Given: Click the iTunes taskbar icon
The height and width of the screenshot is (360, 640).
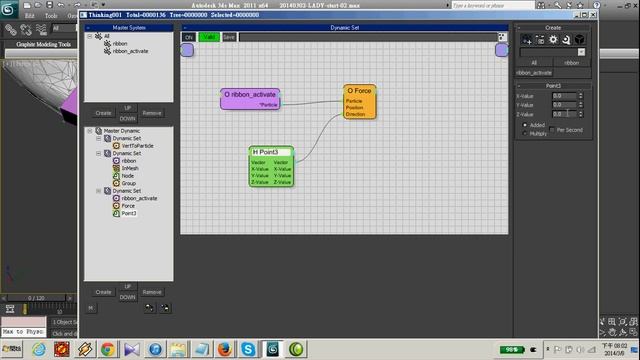Looking at the screenshot, I should [x=155, y=349].
